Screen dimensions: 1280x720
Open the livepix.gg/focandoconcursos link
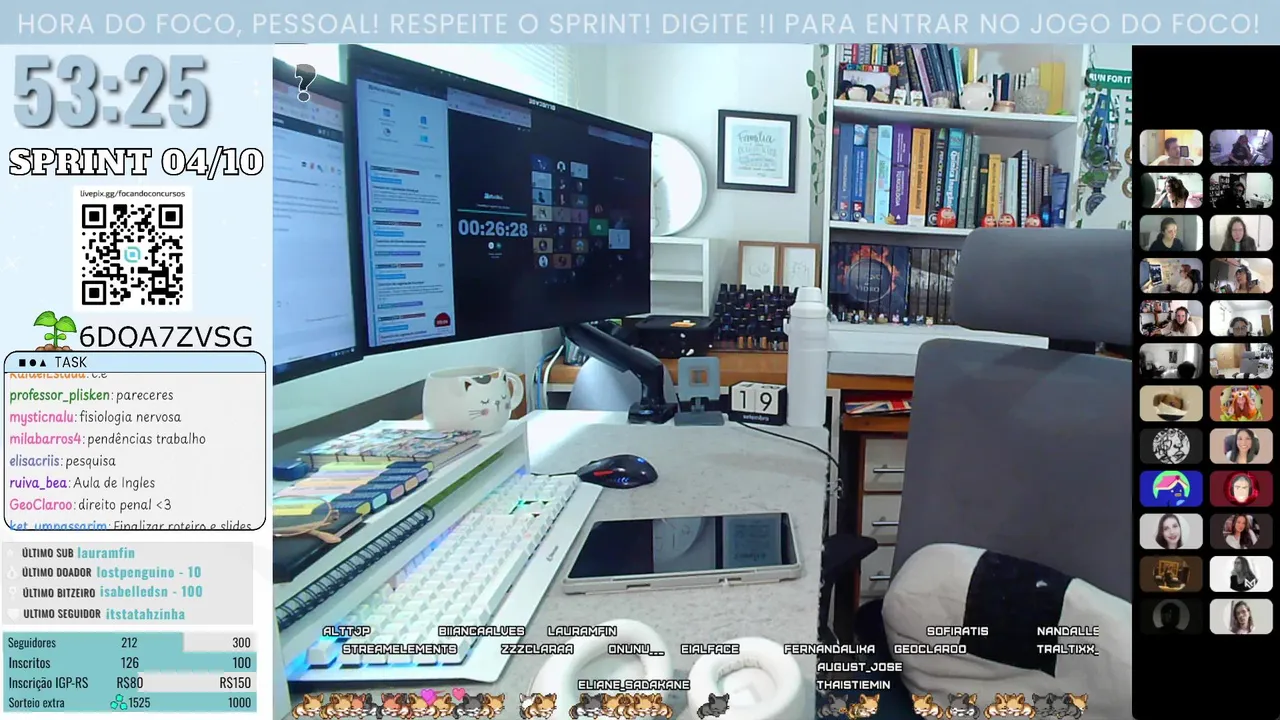click(132, 192)
